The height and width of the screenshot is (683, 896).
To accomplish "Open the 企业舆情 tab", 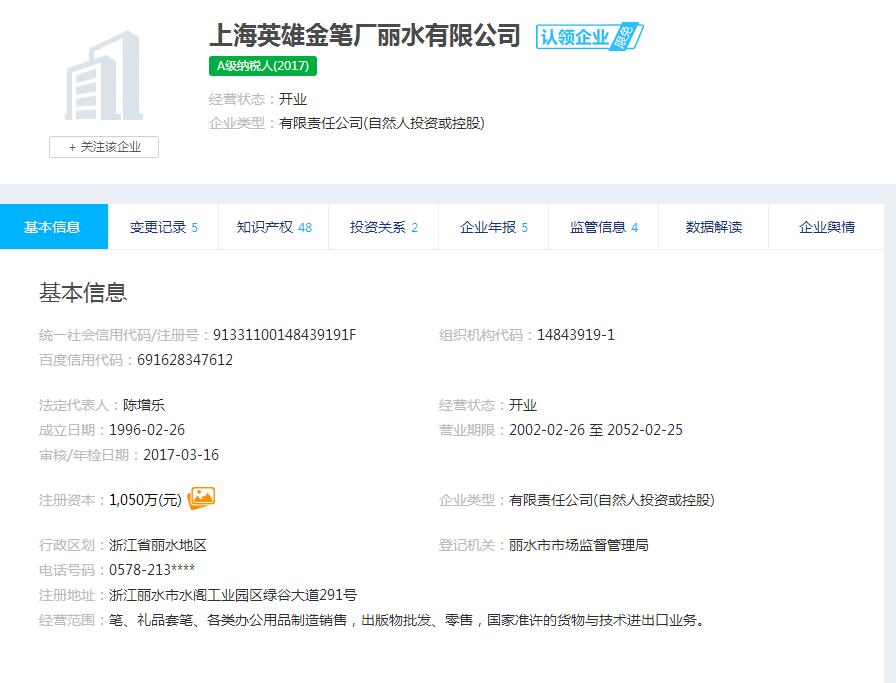I will (x=826, y=227).
